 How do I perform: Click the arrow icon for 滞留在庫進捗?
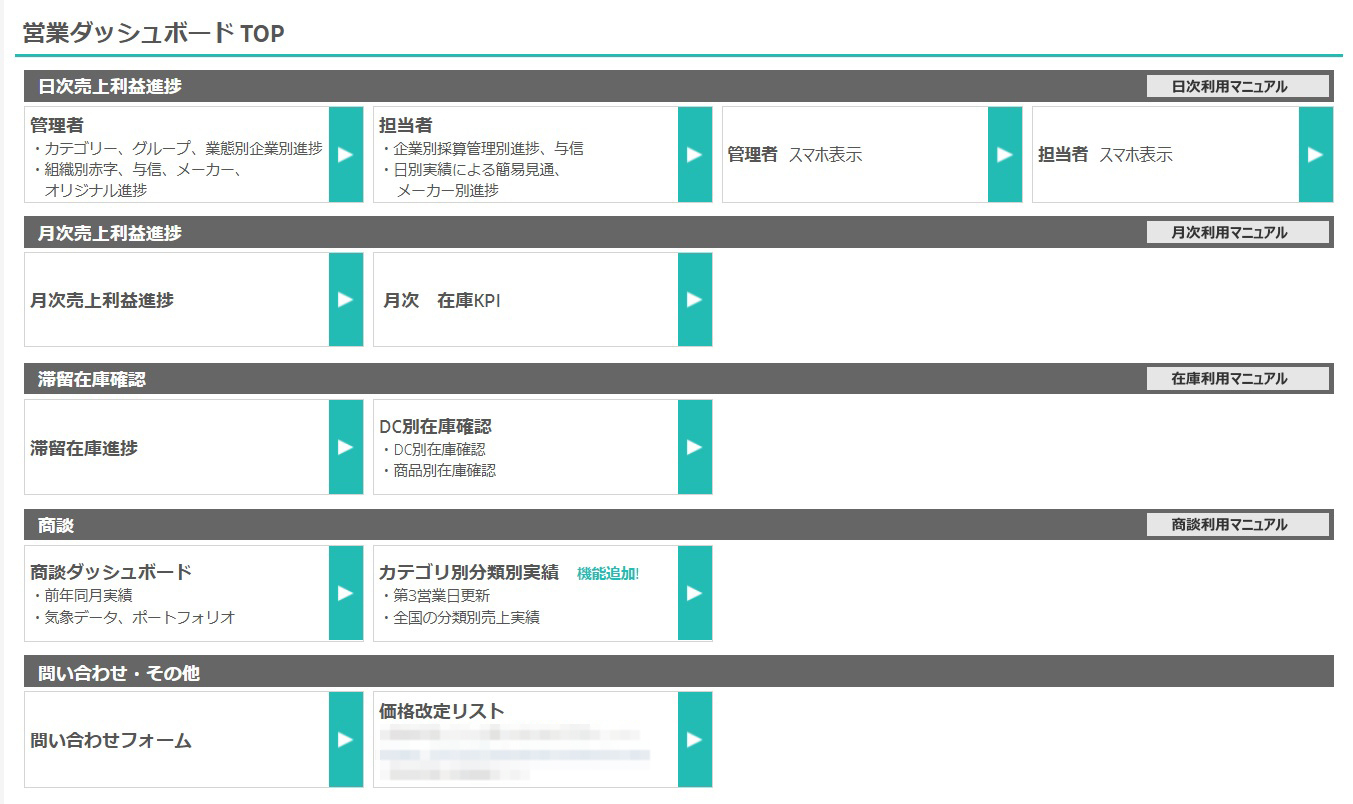[x=345, y=447]
